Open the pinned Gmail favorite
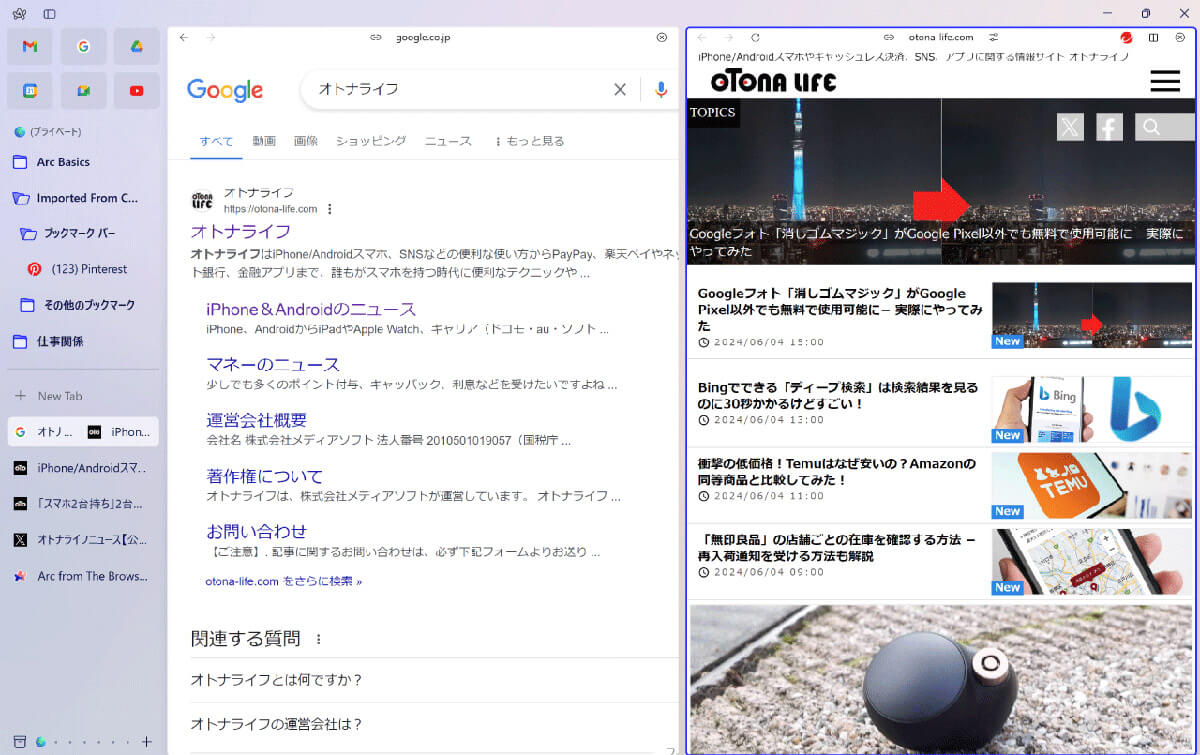1200x755 pixels. (30, 46)
